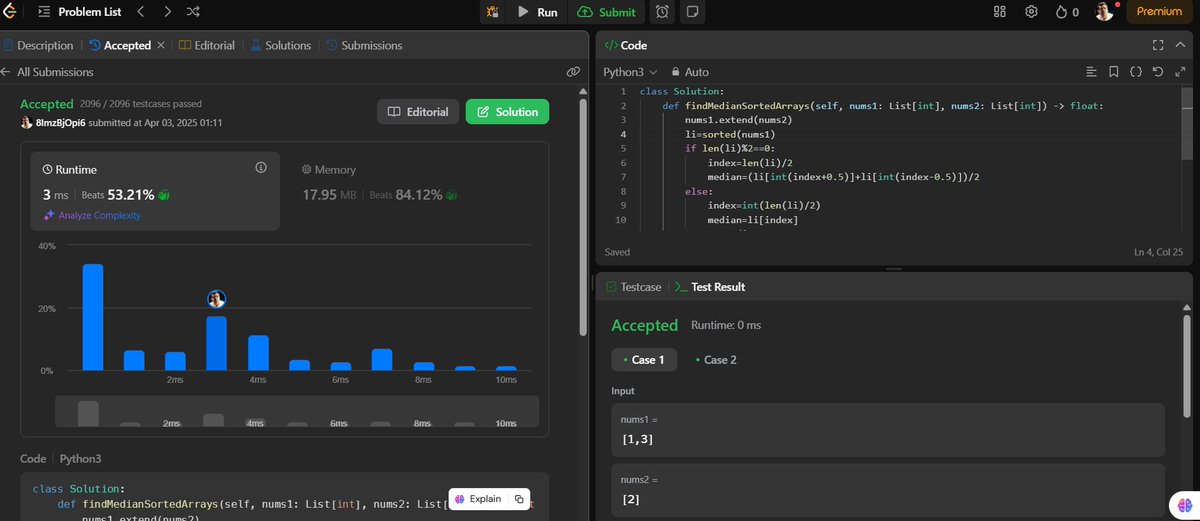Select the Runtime stats card
The width and height of the screenshot is (1200, 521).
click(154, 193)
